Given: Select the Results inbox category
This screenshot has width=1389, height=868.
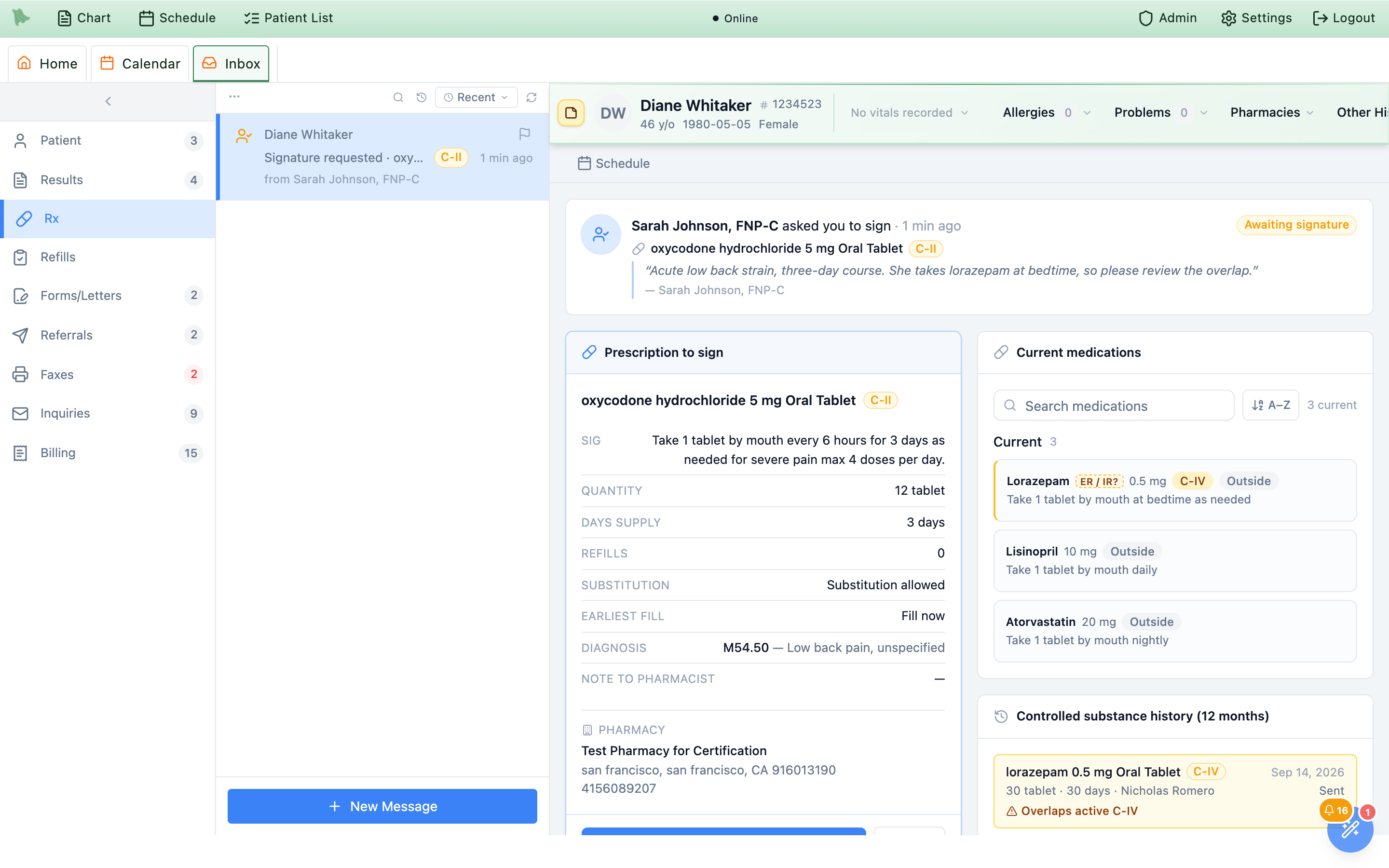Looking at the screenshot, I should (x=108, y=180).
